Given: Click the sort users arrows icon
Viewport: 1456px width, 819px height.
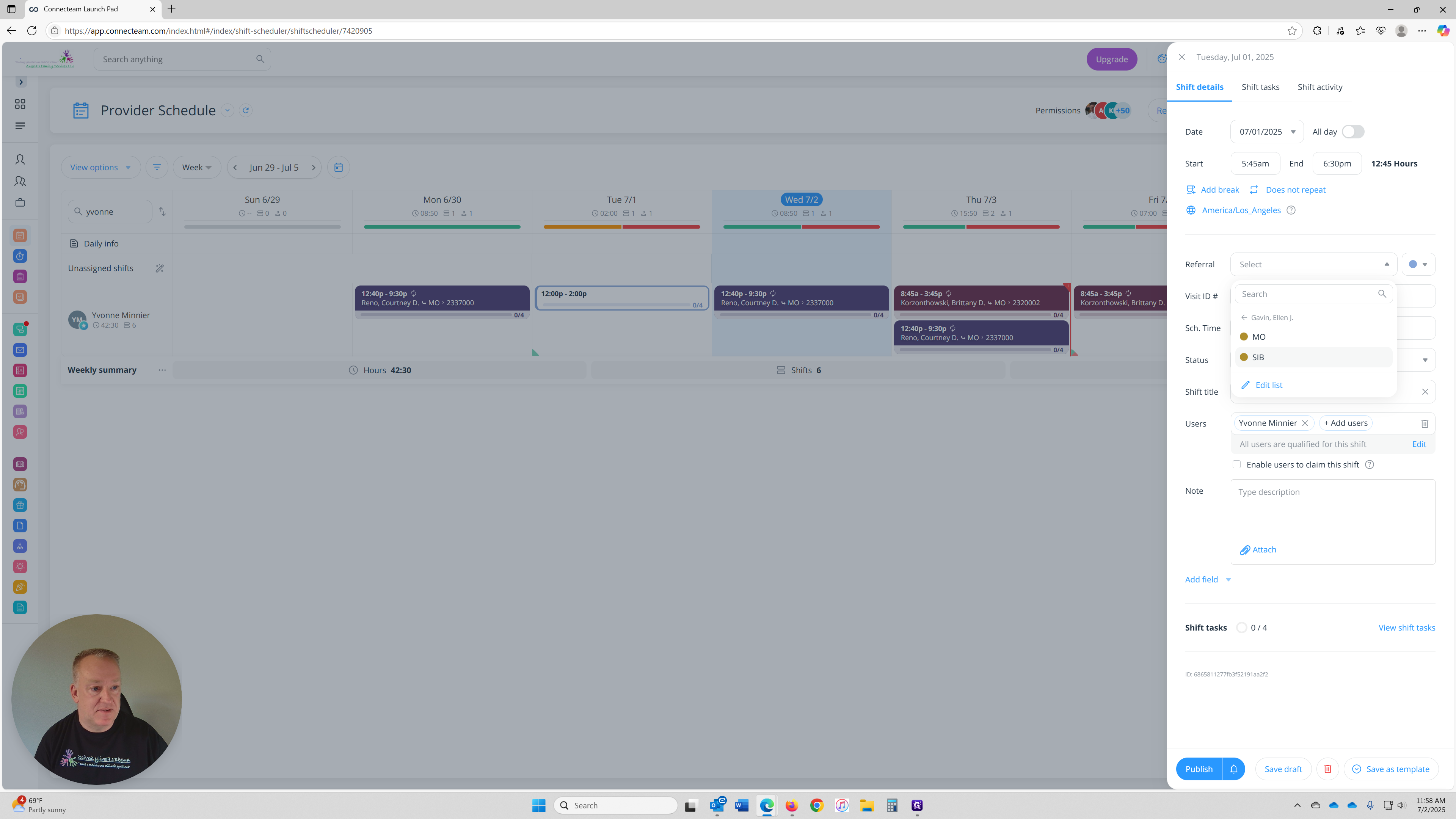Looking at the screenshot, I should coord(162,212).
